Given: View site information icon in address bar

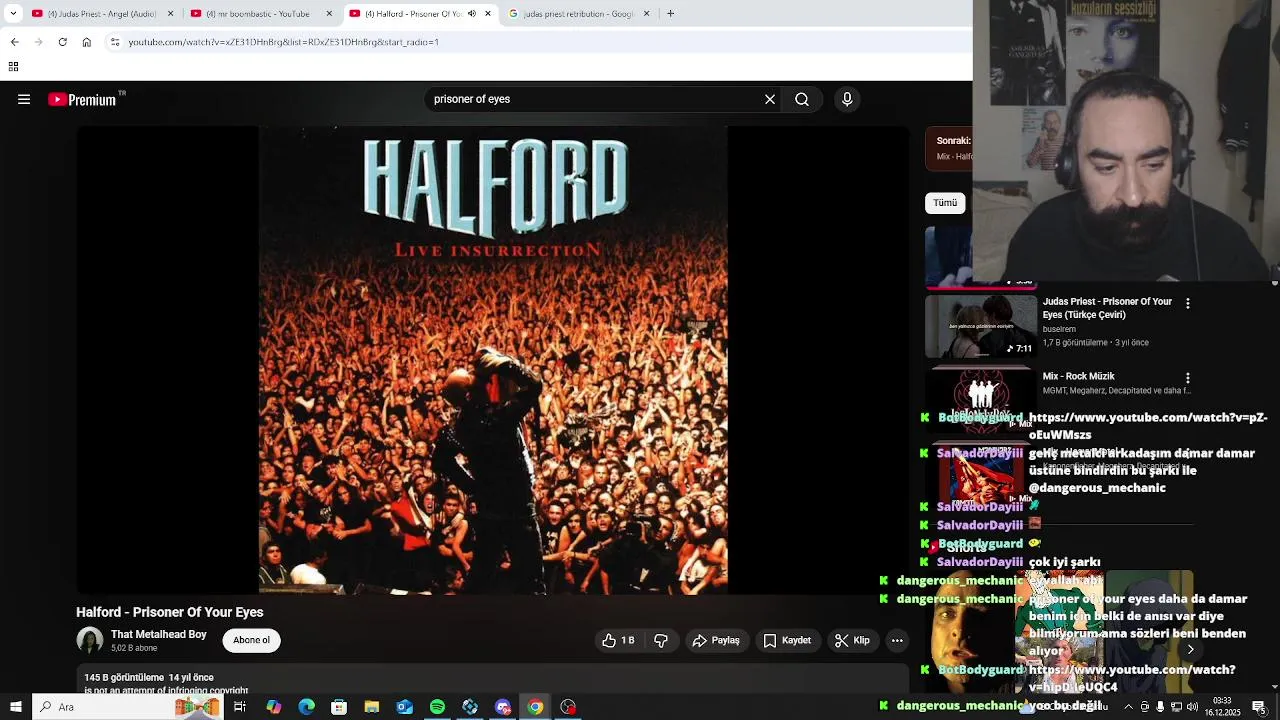Looking at the screenshot, I should coord(115,42).
